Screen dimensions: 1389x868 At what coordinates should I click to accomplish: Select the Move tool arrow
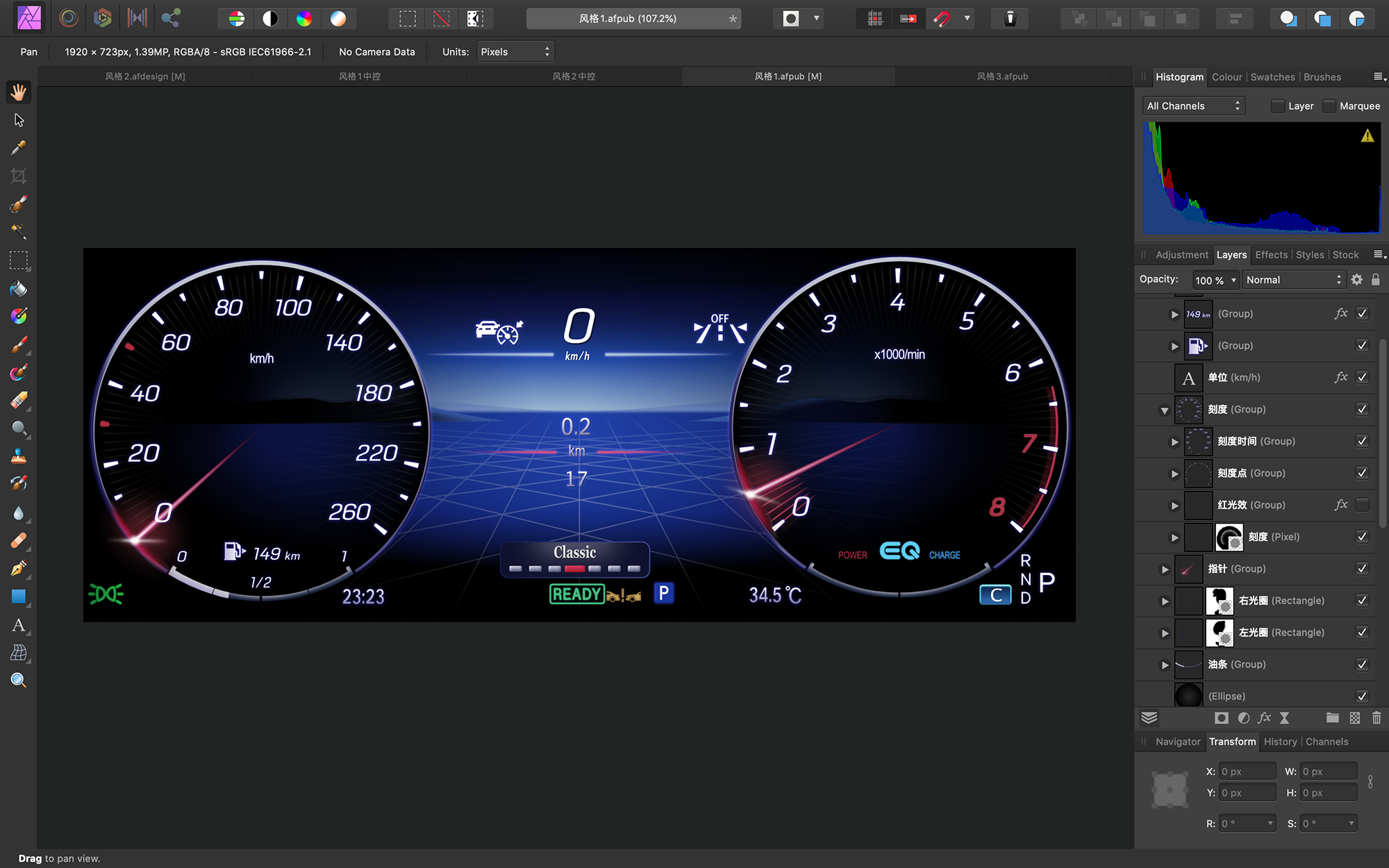[x=19, y=120]
